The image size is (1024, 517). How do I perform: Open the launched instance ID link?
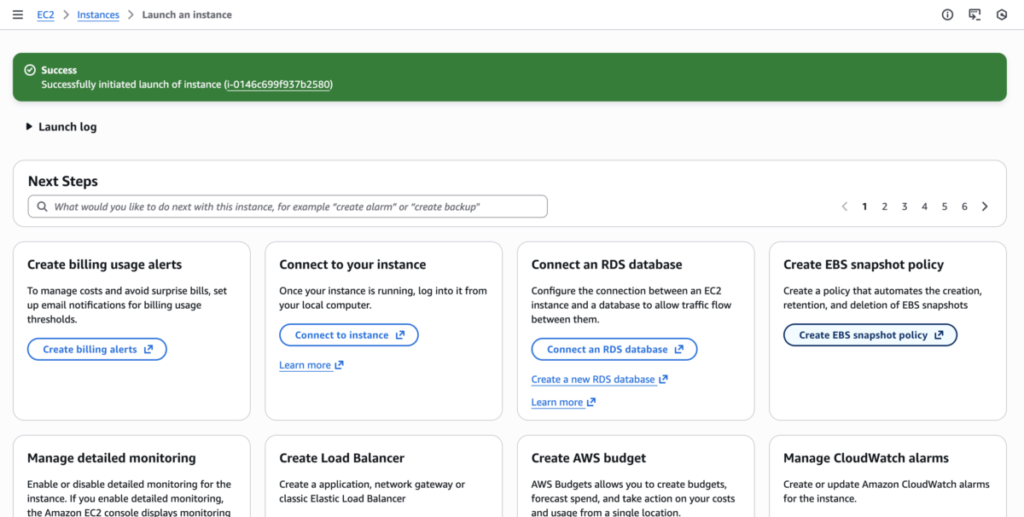[278, 85]
